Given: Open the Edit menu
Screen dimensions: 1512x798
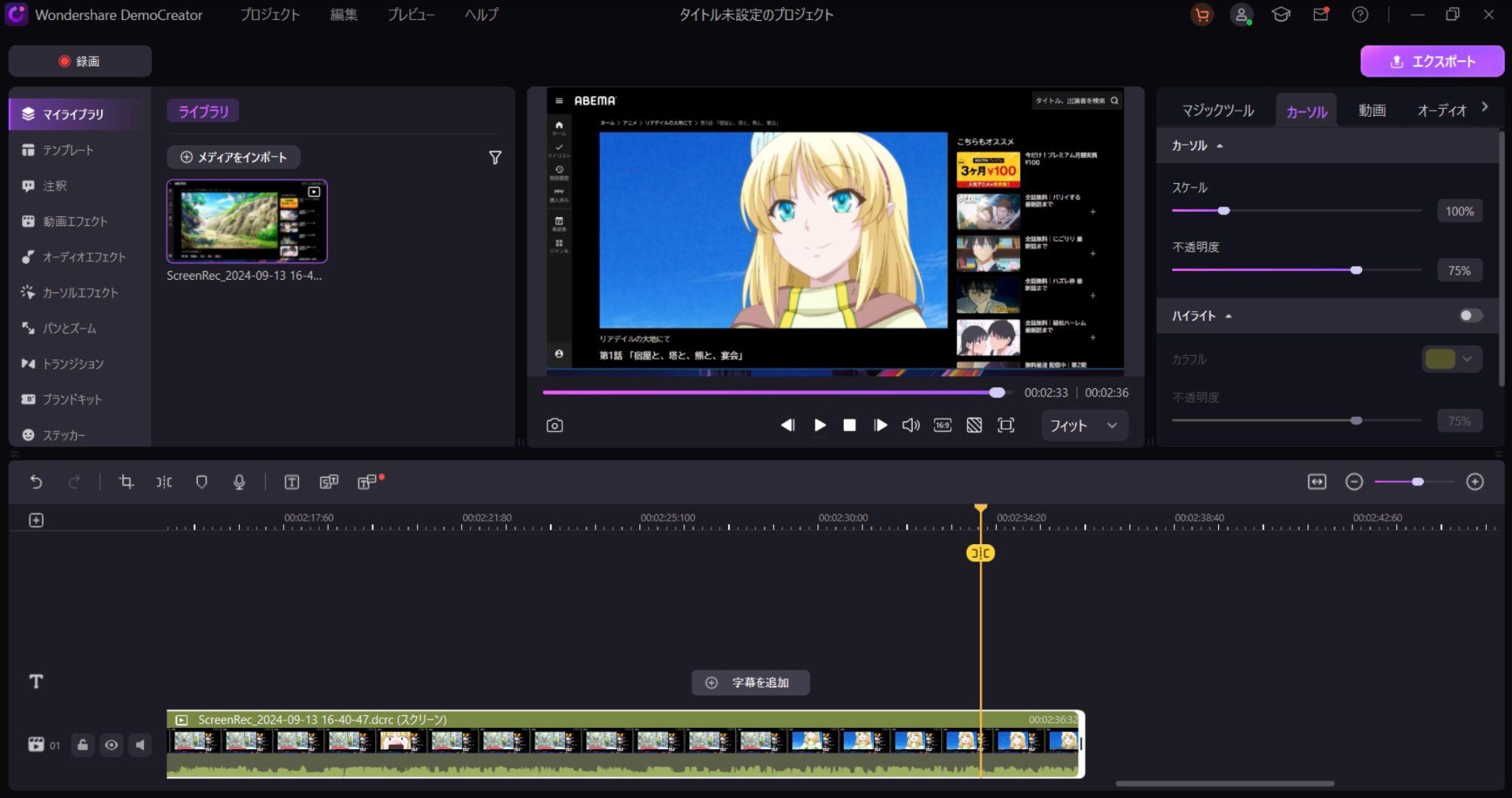Looking at the screenshot, I should [344, 15].
